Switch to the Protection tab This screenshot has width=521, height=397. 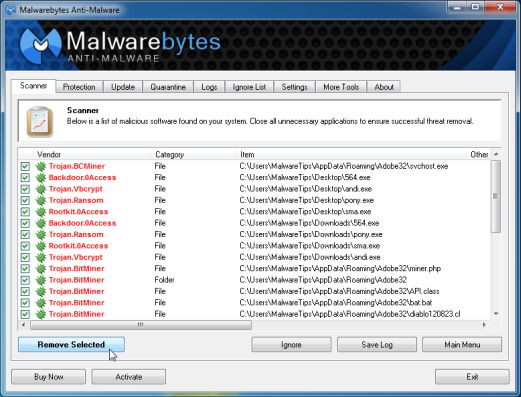click(x=79, y=87)
